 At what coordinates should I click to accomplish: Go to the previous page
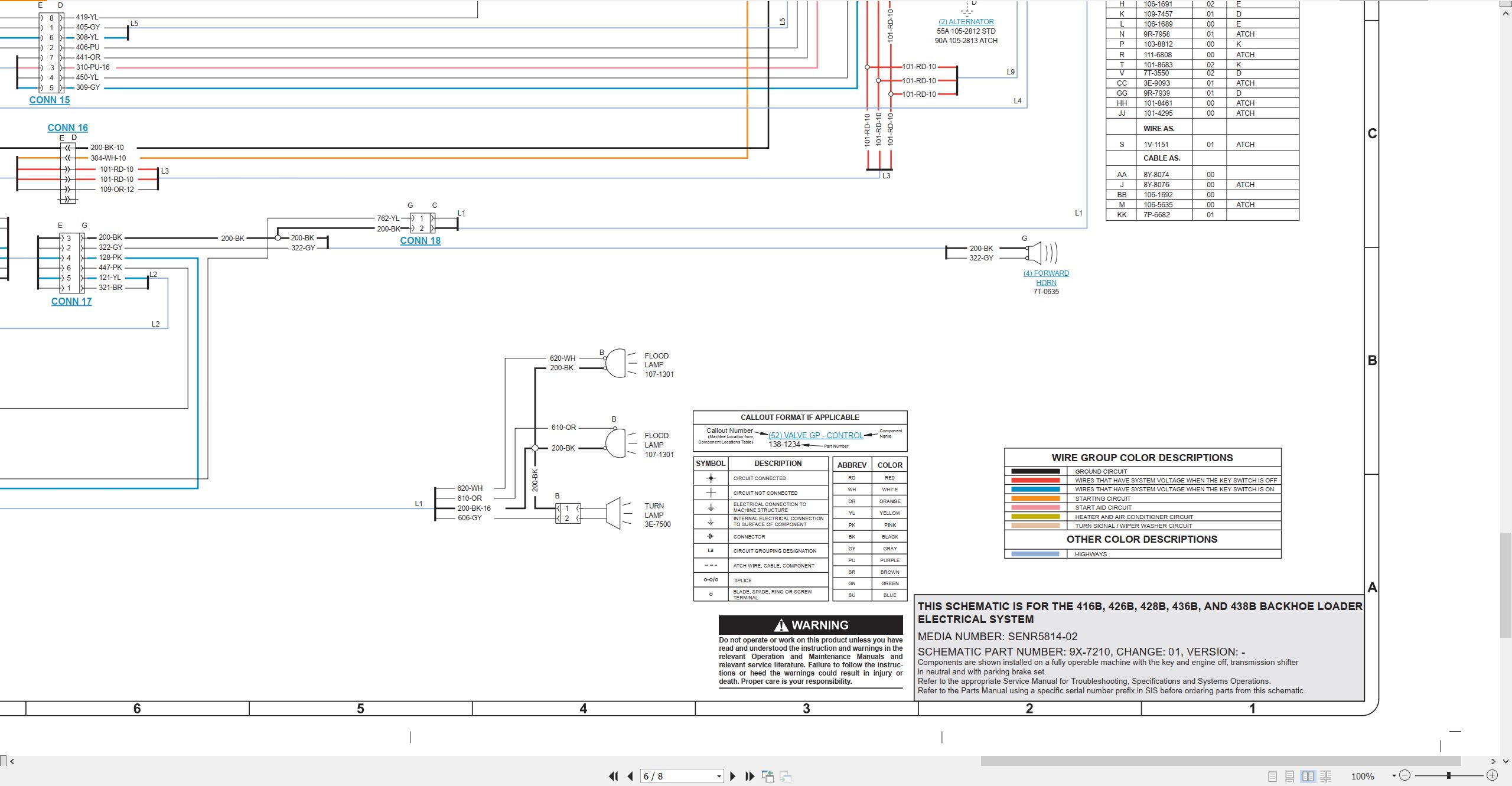pos(630,776)
